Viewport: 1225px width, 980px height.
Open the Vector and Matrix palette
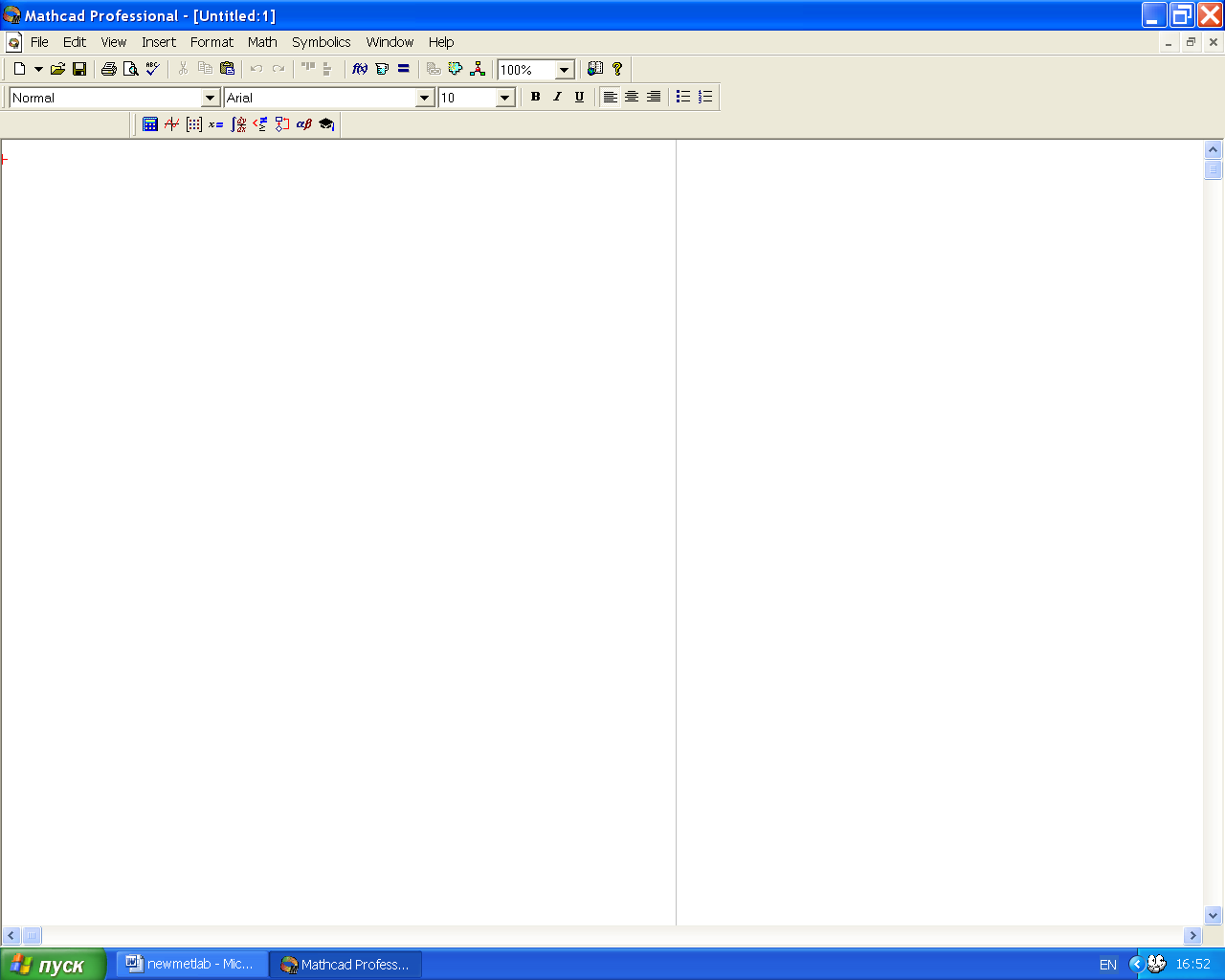[x=194, y=124]
